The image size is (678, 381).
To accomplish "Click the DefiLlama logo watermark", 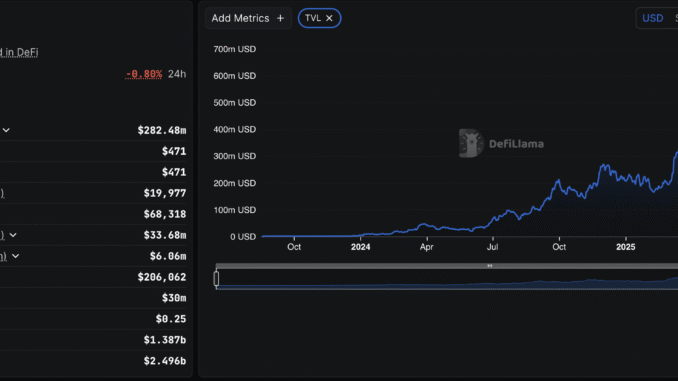I will point(502,143).
